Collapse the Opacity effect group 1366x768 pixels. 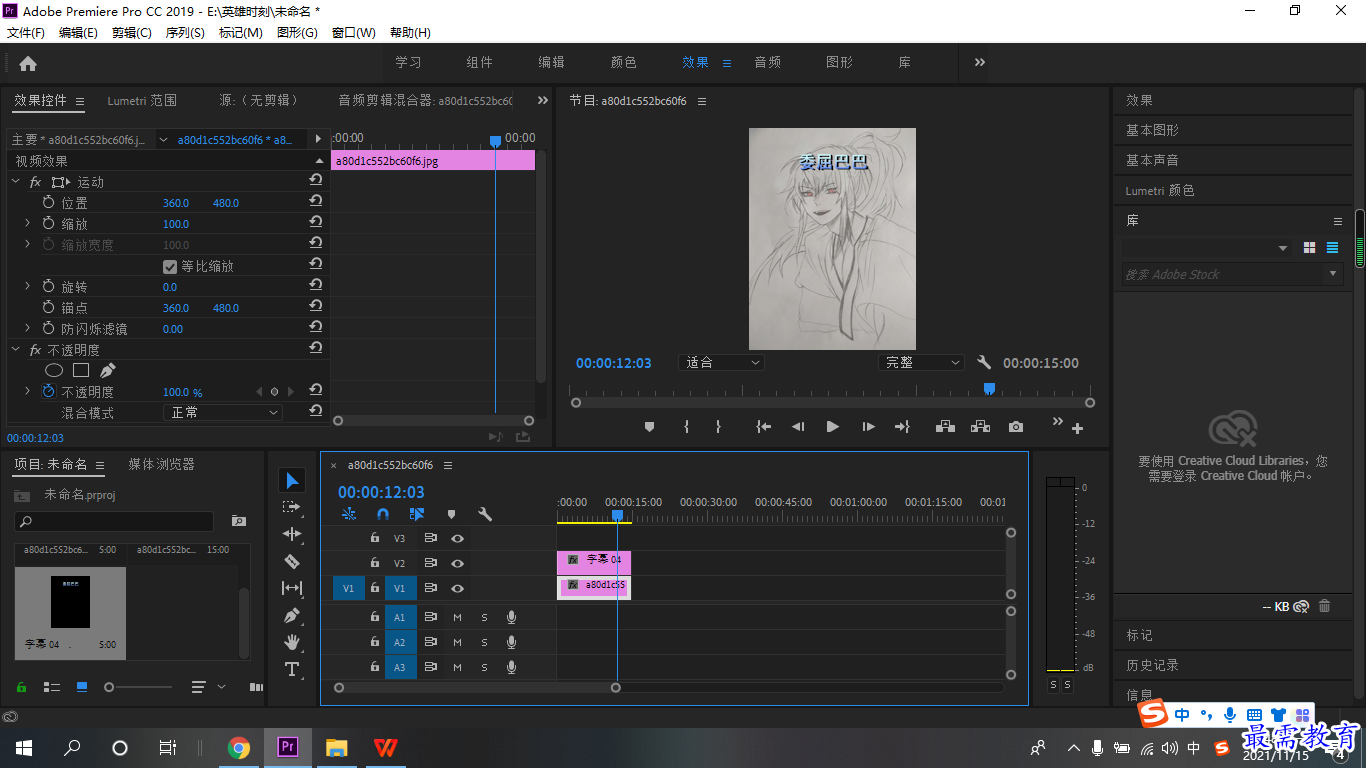[x=15, y=350]
